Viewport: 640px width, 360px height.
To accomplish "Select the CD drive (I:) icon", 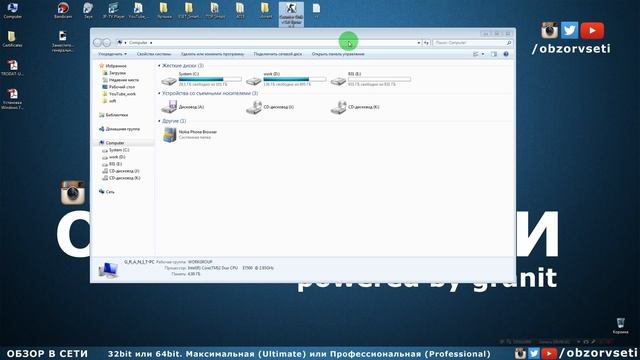I will click(254, 107).
